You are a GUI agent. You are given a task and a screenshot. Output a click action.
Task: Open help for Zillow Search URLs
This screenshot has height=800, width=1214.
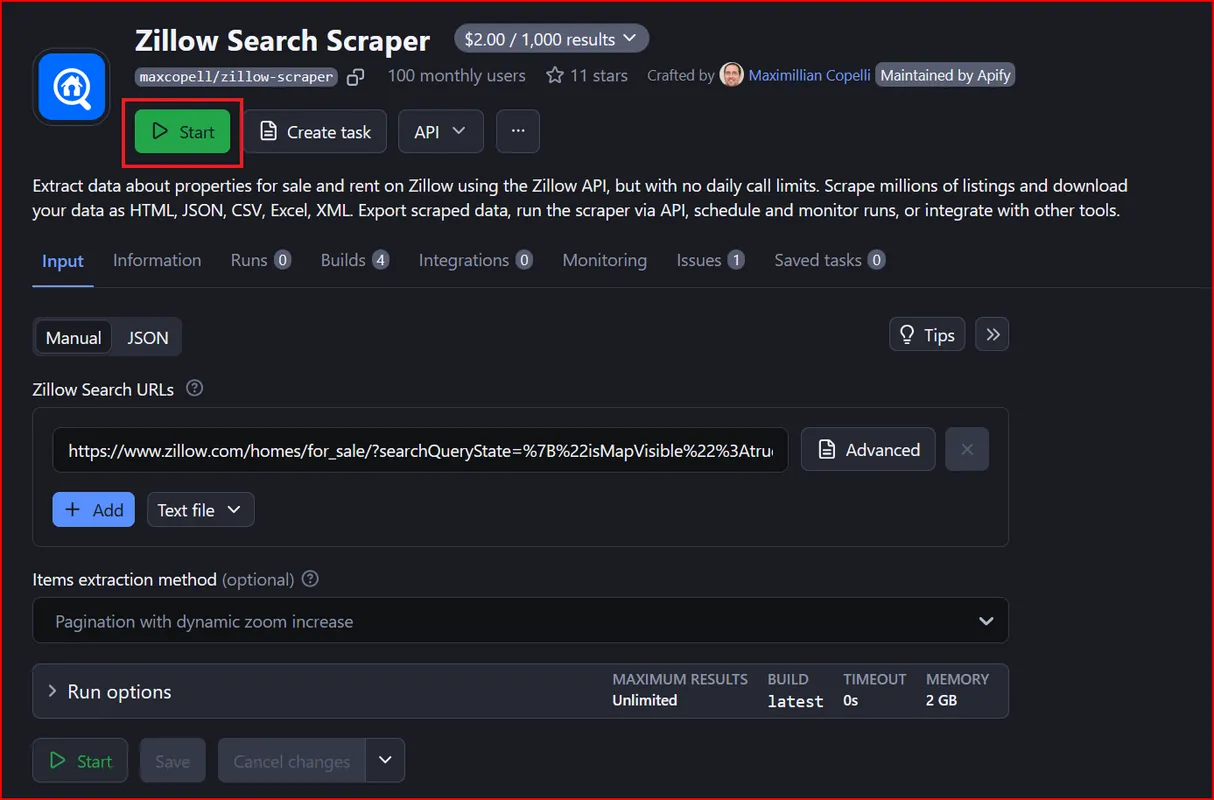pyautogui.click(x=195, y=388)
